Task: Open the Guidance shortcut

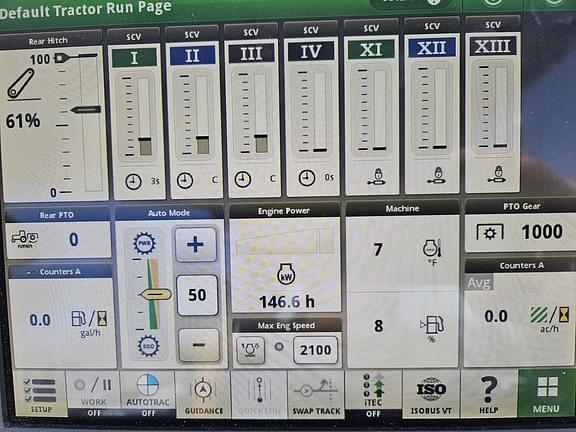Action: 204,394
